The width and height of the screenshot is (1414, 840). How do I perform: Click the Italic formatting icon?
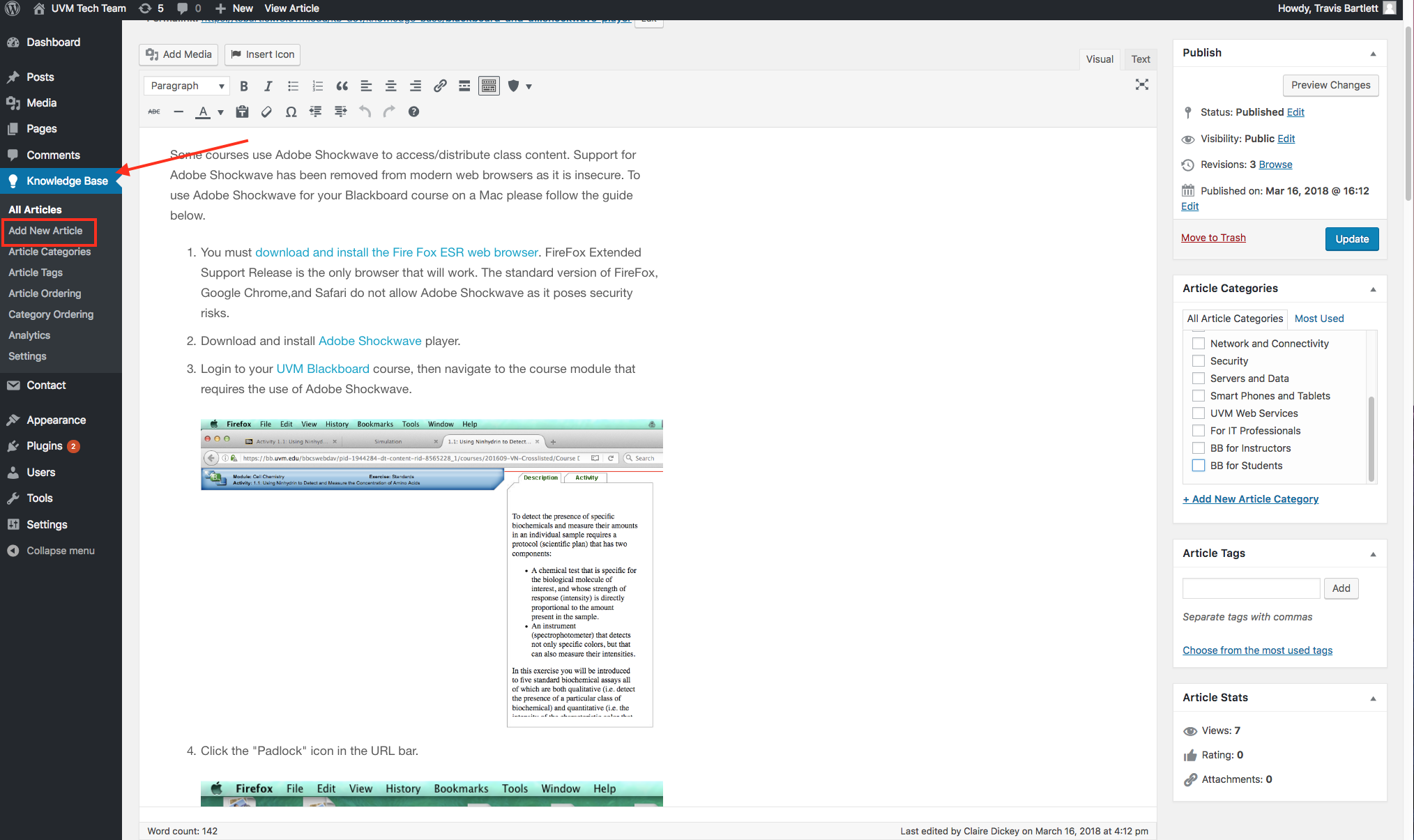pos(268,86)
